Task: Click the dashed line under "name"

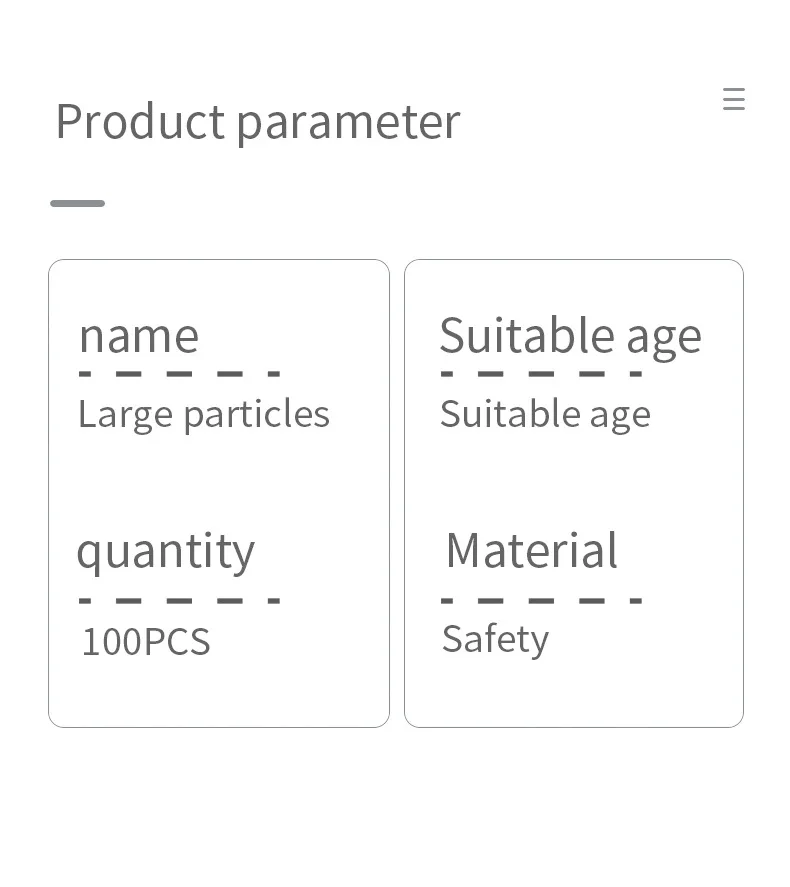Action: (x=179, y=375)
